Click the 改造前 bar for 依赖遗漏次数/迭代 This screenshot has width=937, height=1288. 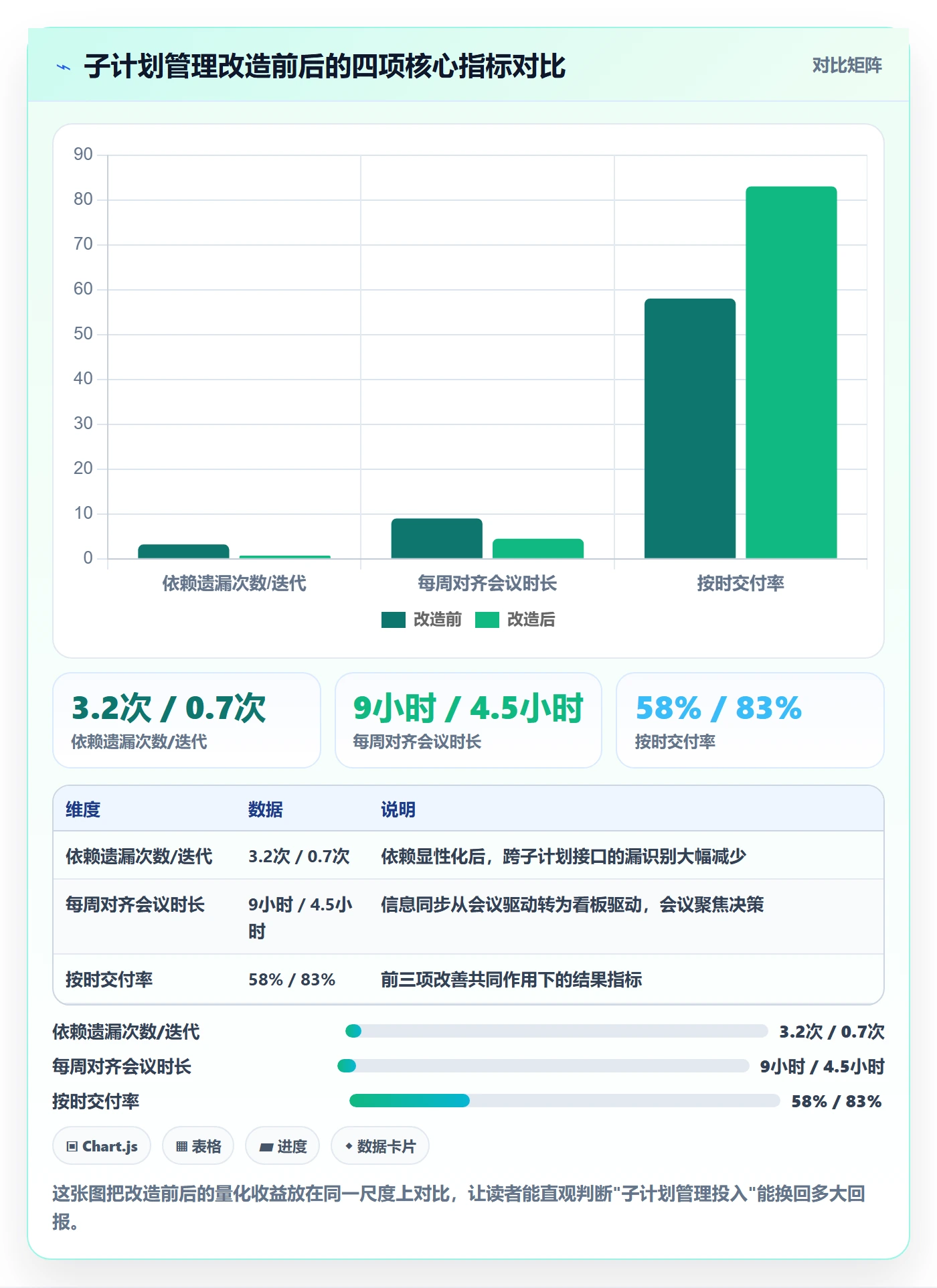point(183,551)
